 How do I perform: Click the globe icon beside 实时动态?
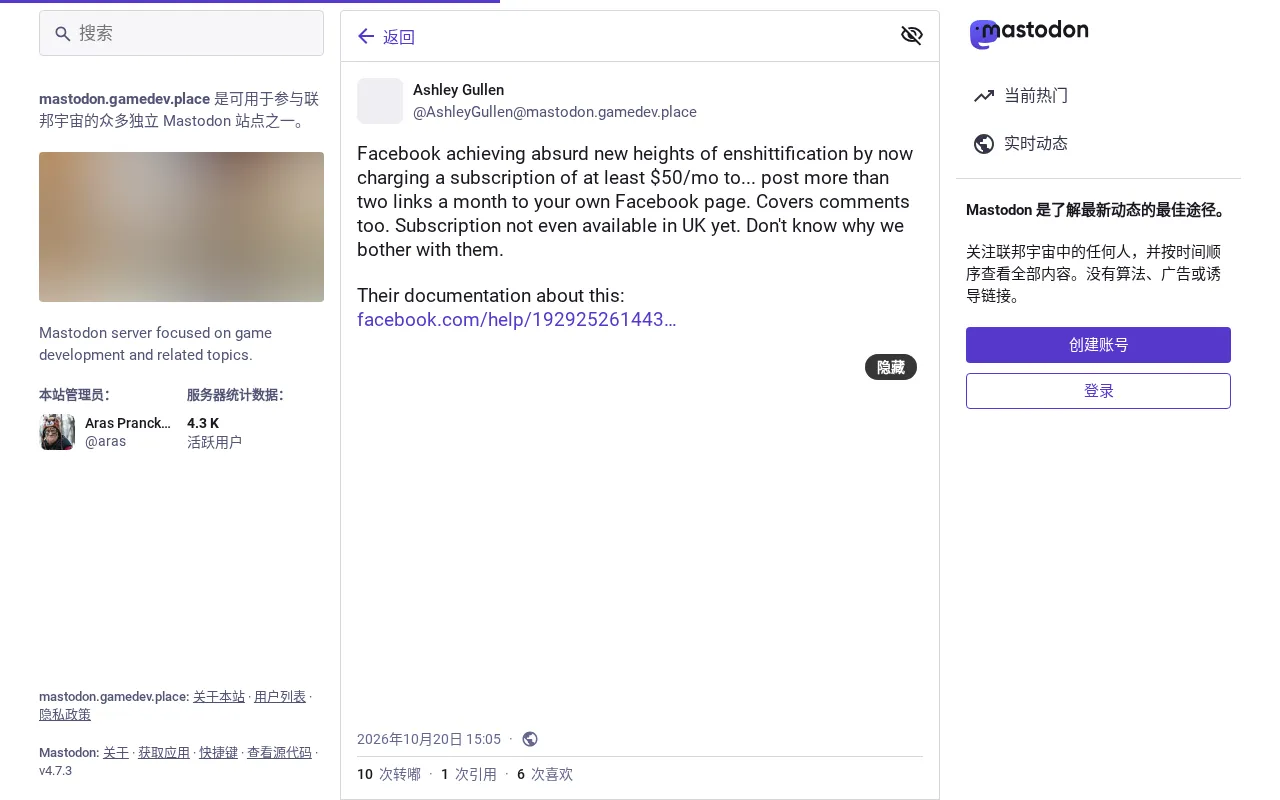click(x=984, y=144)
